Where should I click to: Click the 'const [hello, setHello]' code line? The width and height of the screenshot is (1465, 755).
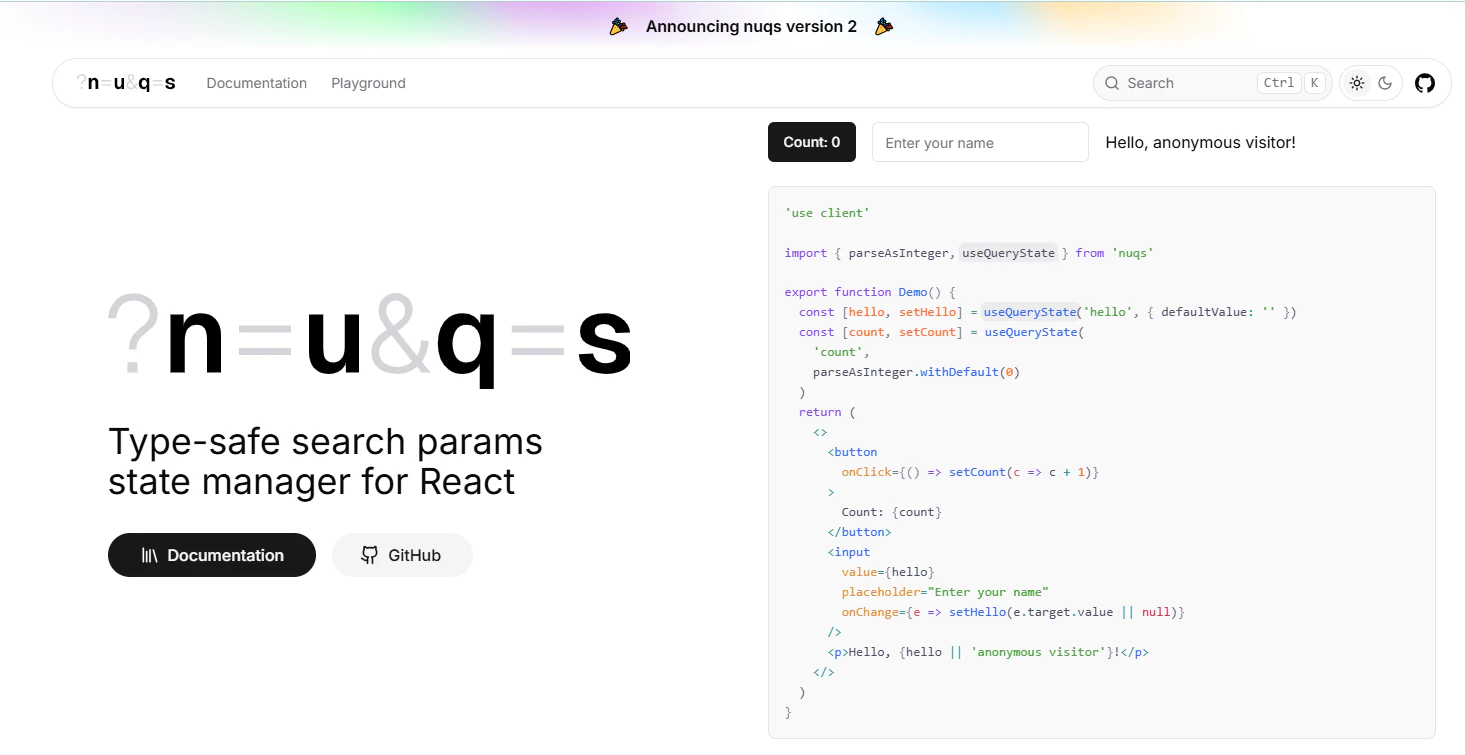click(x=1047, y=312)
